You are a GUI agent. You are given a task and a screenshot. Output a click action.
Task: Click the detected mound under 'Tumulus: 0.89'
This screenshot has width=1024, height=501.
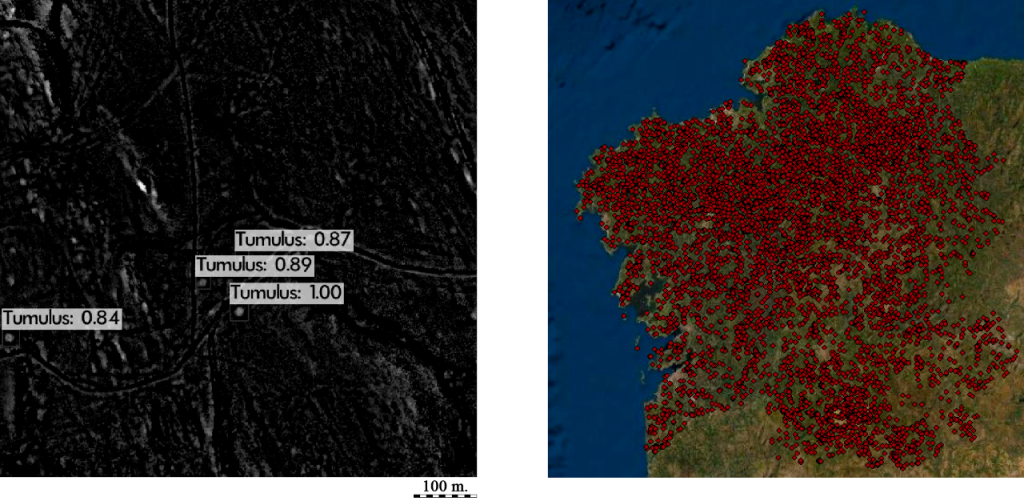pyautogui.click(x=203, y=283)
